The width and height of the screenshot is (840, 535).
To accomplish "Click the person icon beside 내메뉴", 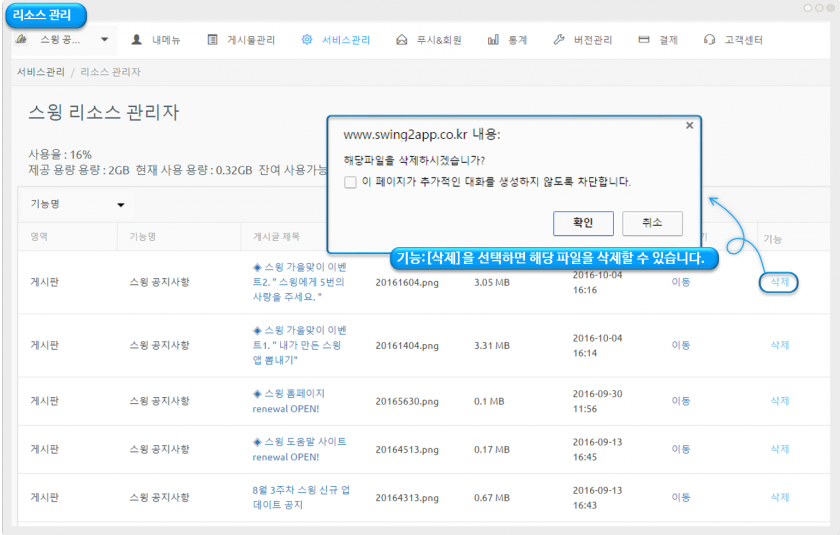I will [137, 40].
